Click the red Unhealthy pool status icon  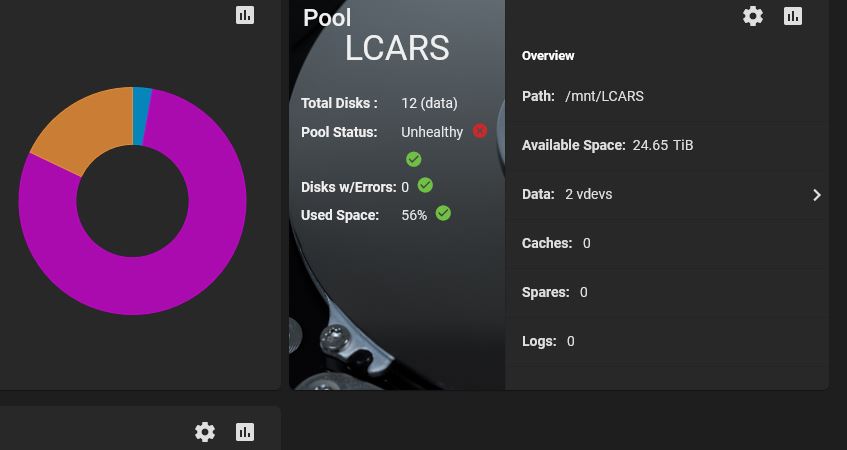(480, 131)
